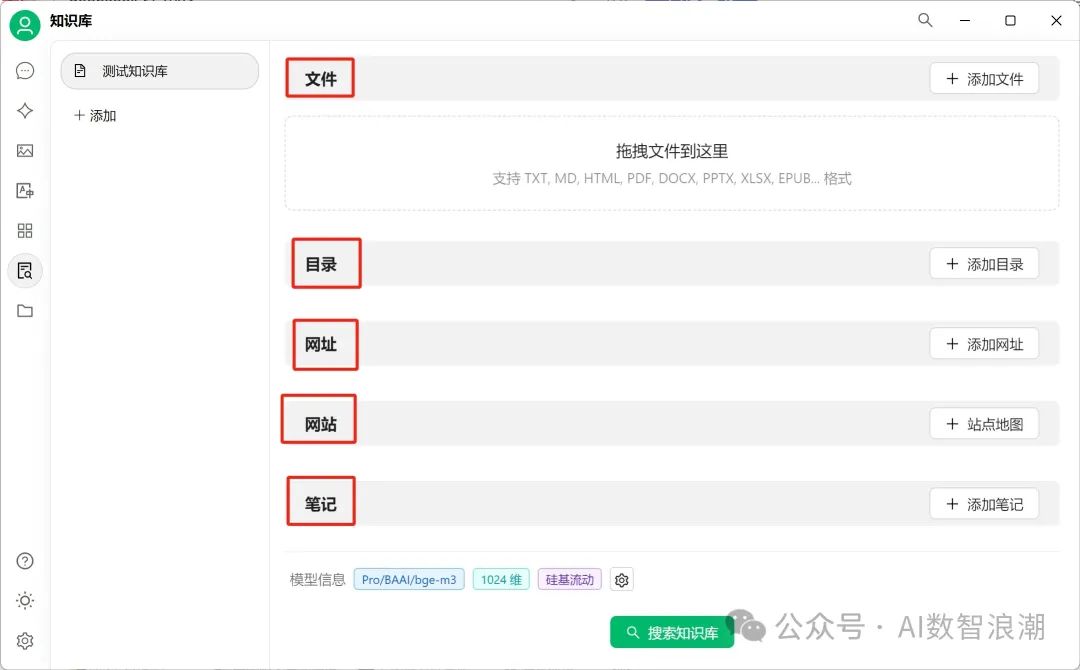The image size is (1080, 670).
Task: Click the 目录 section heading
Action: click(x=321, y=264)
